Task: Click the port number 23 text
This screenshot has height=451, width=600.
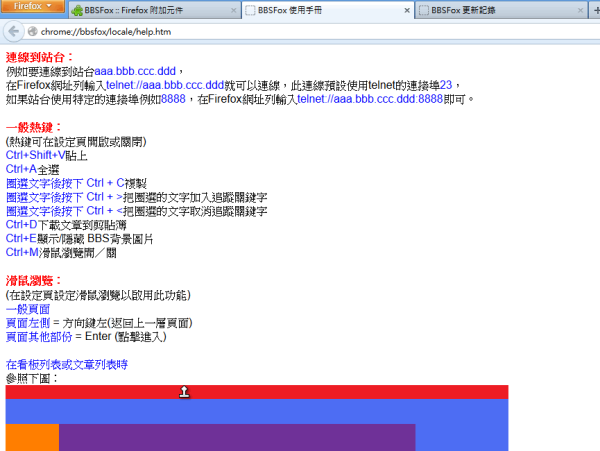Action: (x=446, y=85)
